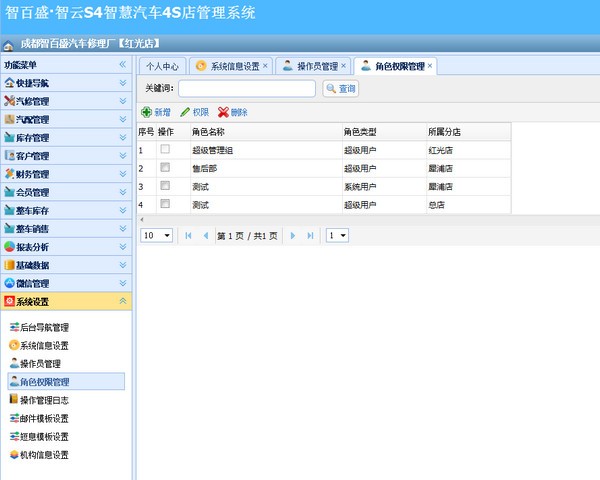Click the 查询 search button
The image size is (600, 480).
coord(341,89)
